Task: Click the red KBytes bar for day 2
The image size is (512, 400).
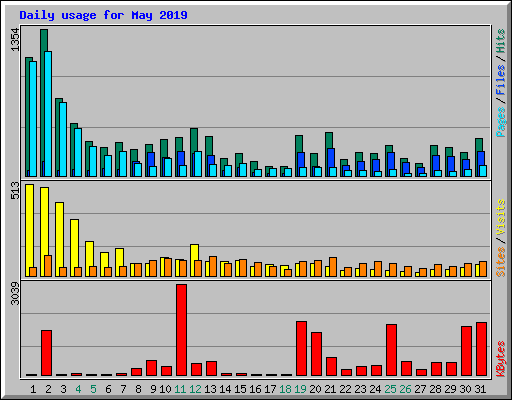Action: pos(46,353)
